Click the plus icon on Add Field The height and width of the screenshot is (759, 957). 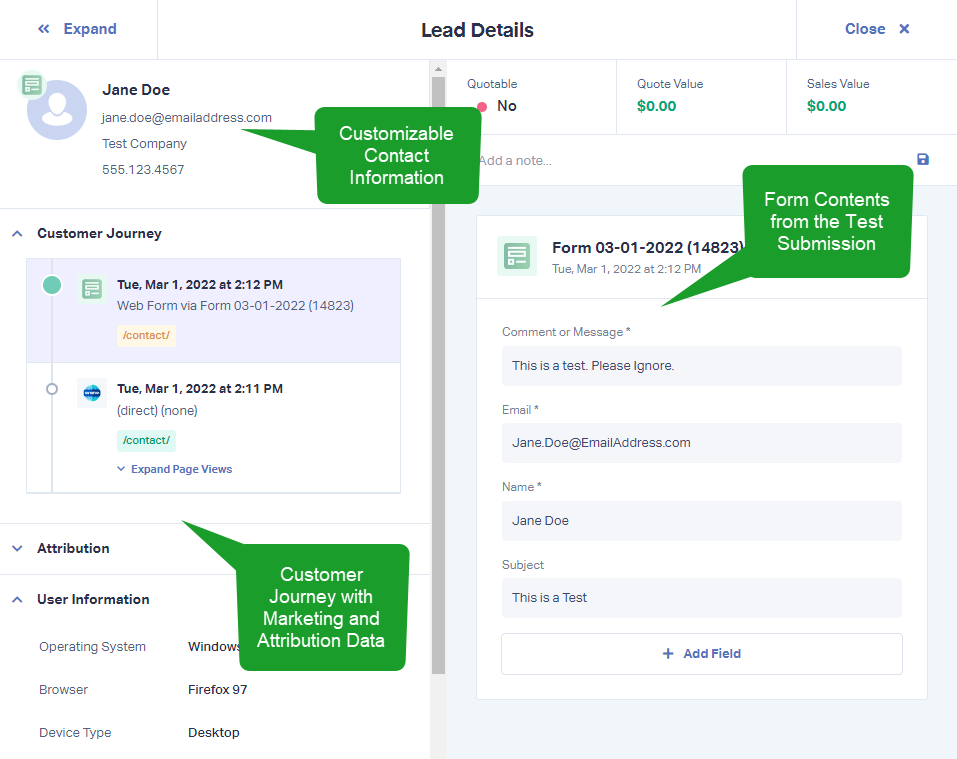[x=668, y=653]
